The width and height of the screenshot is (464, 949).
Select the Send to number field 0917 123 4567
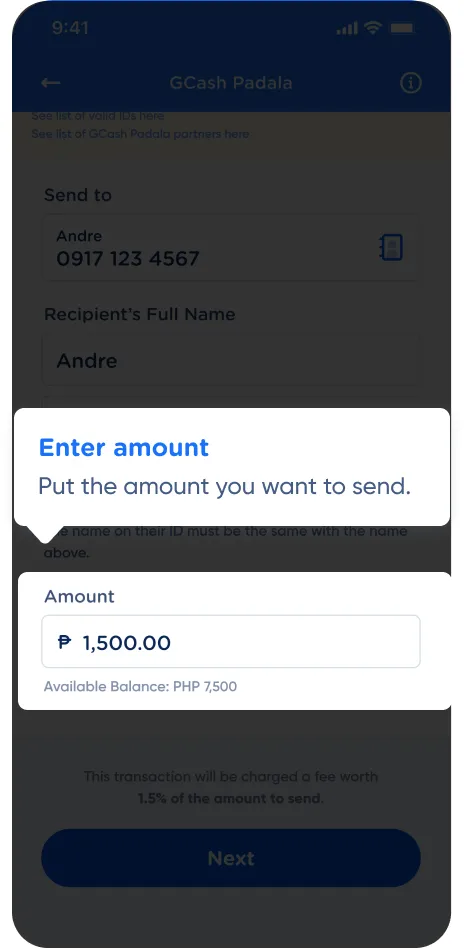click(x=230, y=248)
